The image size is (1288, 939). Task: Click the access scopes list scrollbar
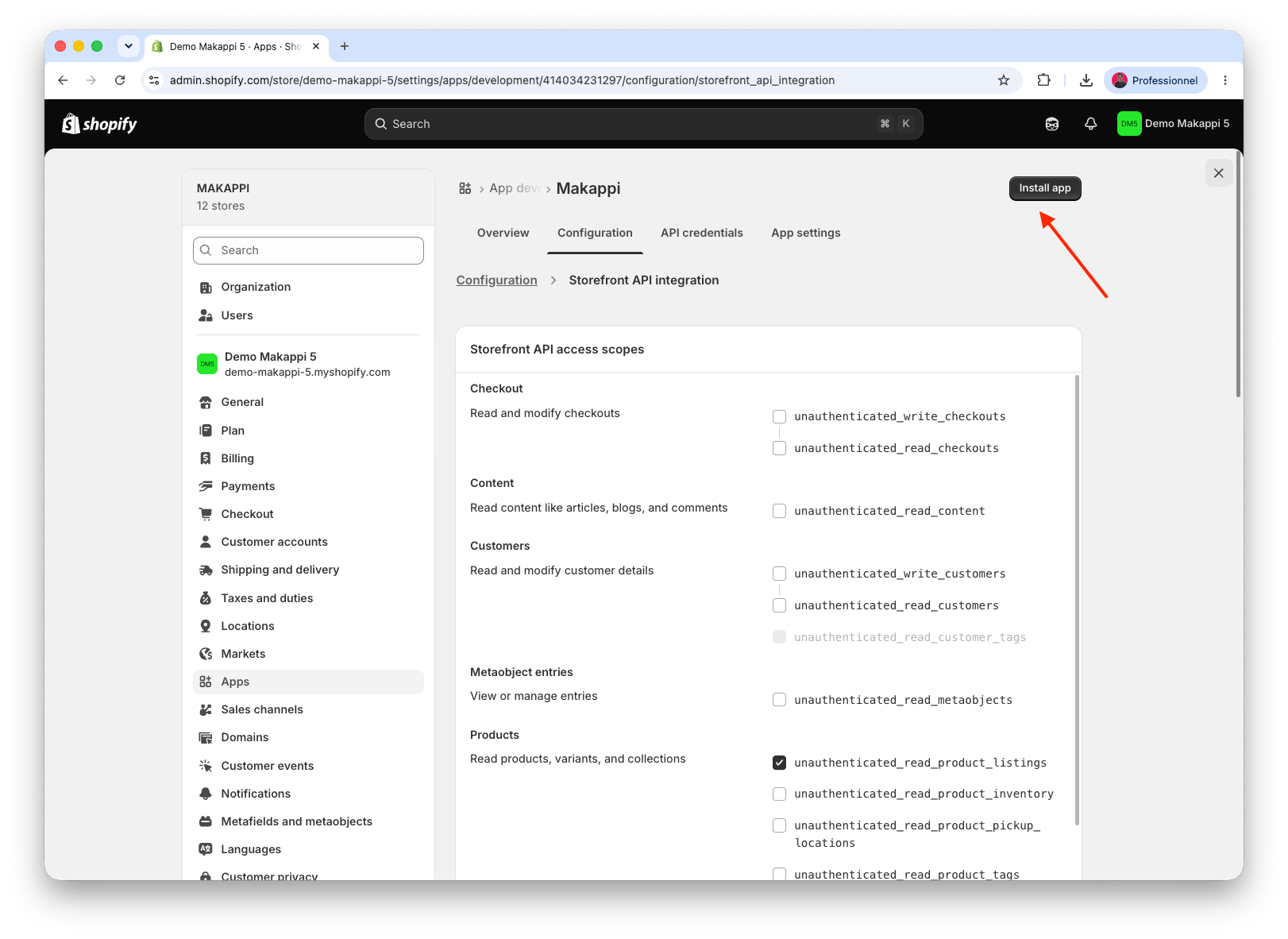(1077, 600)
